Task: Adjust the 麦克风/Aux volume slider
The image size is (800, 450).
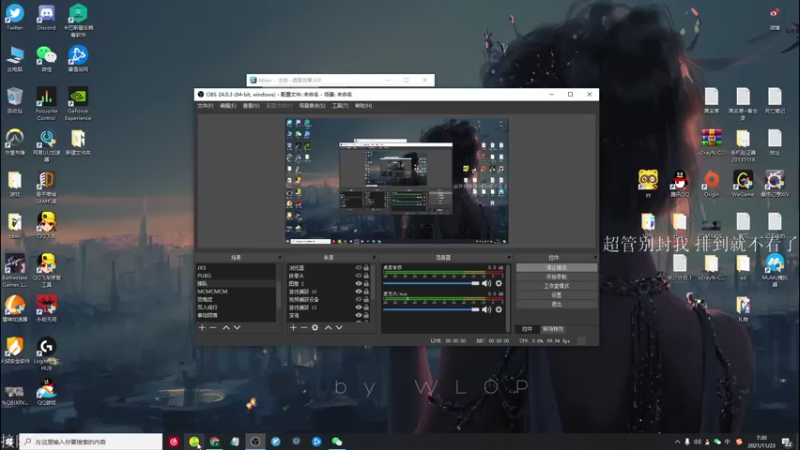Action: pos(431,310)
